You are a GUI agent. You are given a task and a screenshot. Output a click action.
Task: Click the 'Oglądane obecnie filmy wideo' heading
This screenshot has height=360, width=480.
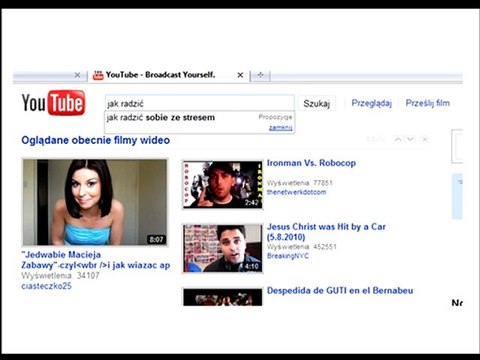[x=96, y=140]
